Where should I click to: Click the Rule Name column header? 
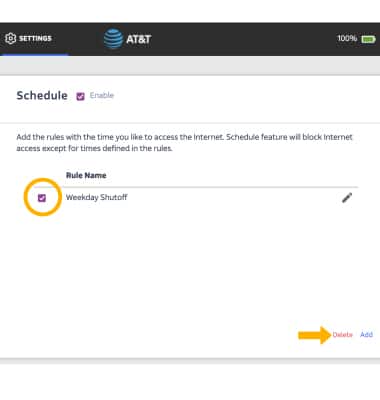click(86, 175)
